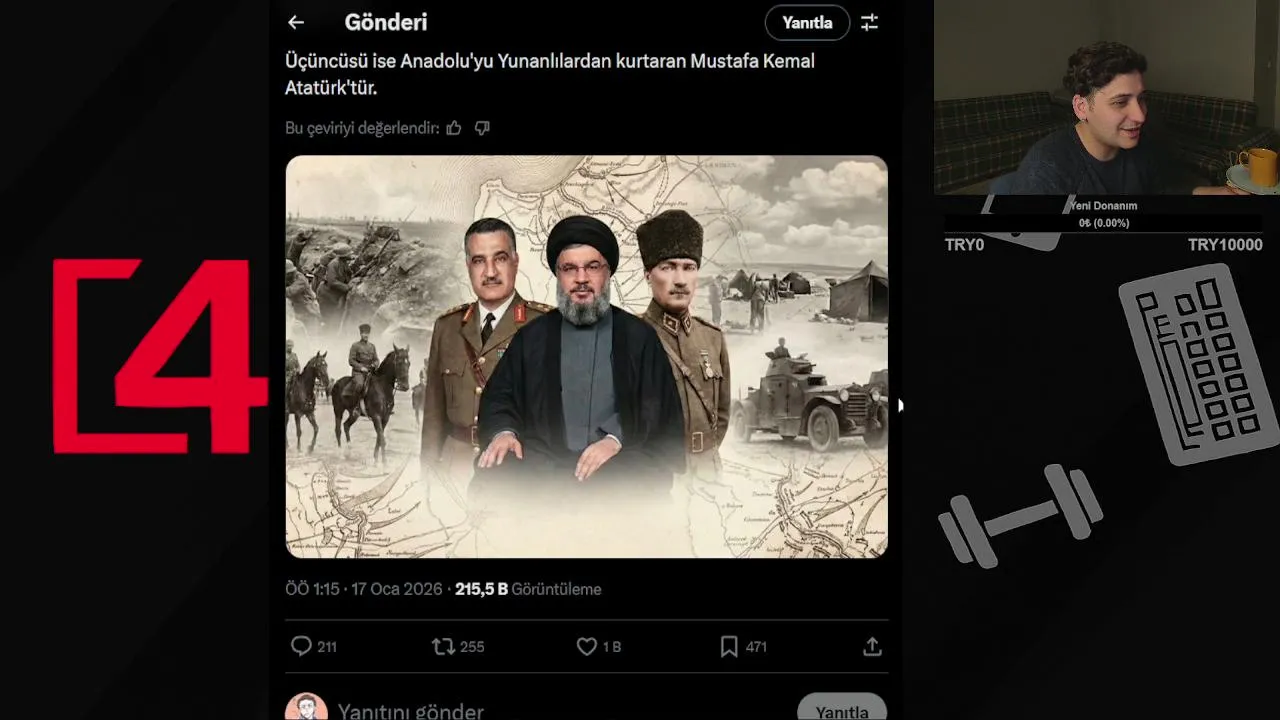Click the bottom Yanıtla submit button

[x=842, y=710]
